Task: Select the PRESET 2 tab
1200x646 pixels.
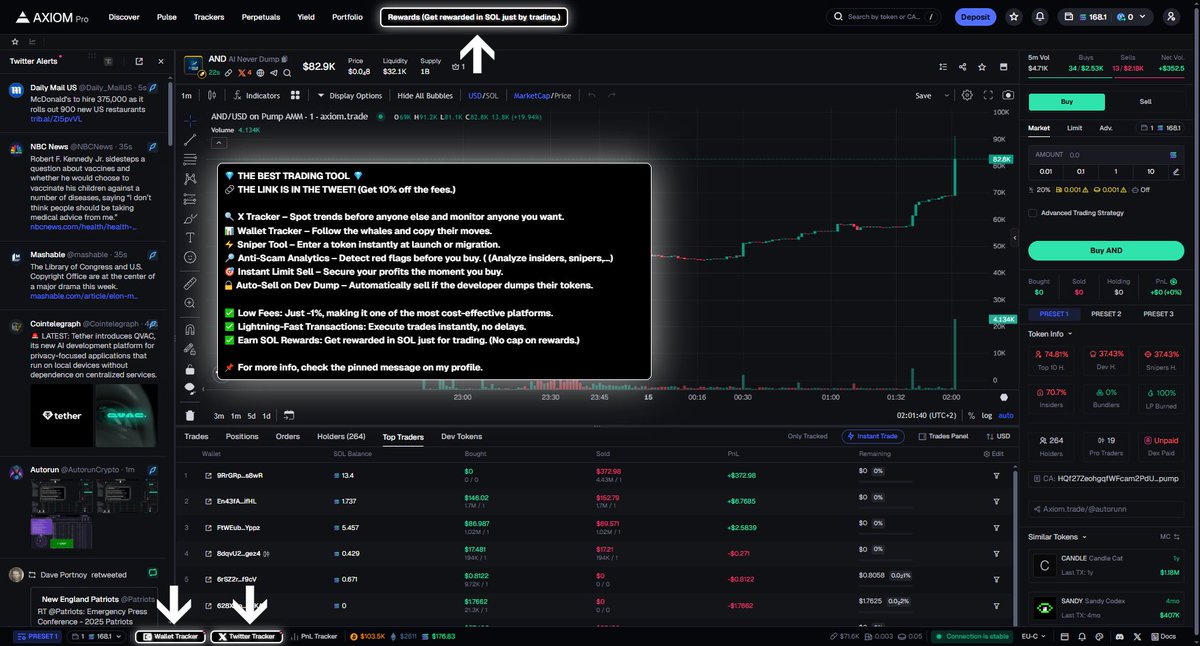Action: 1105,314
